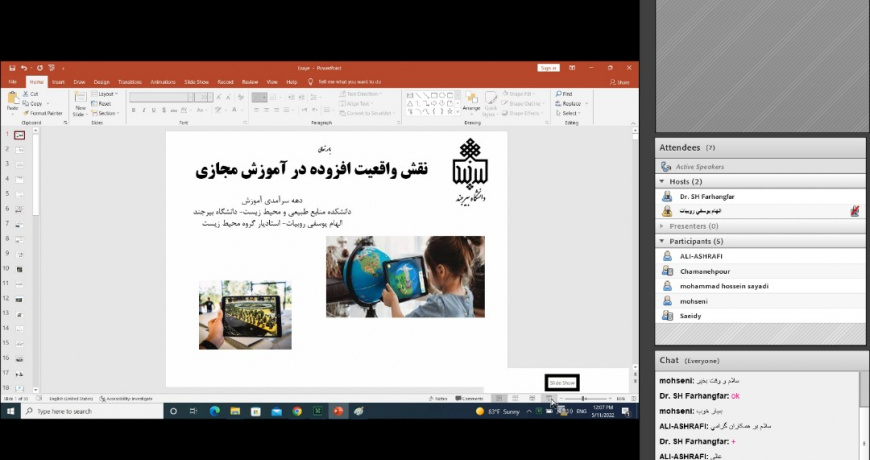
Task: Toggle Italic formatting
Action: click(x=144, y=110)
